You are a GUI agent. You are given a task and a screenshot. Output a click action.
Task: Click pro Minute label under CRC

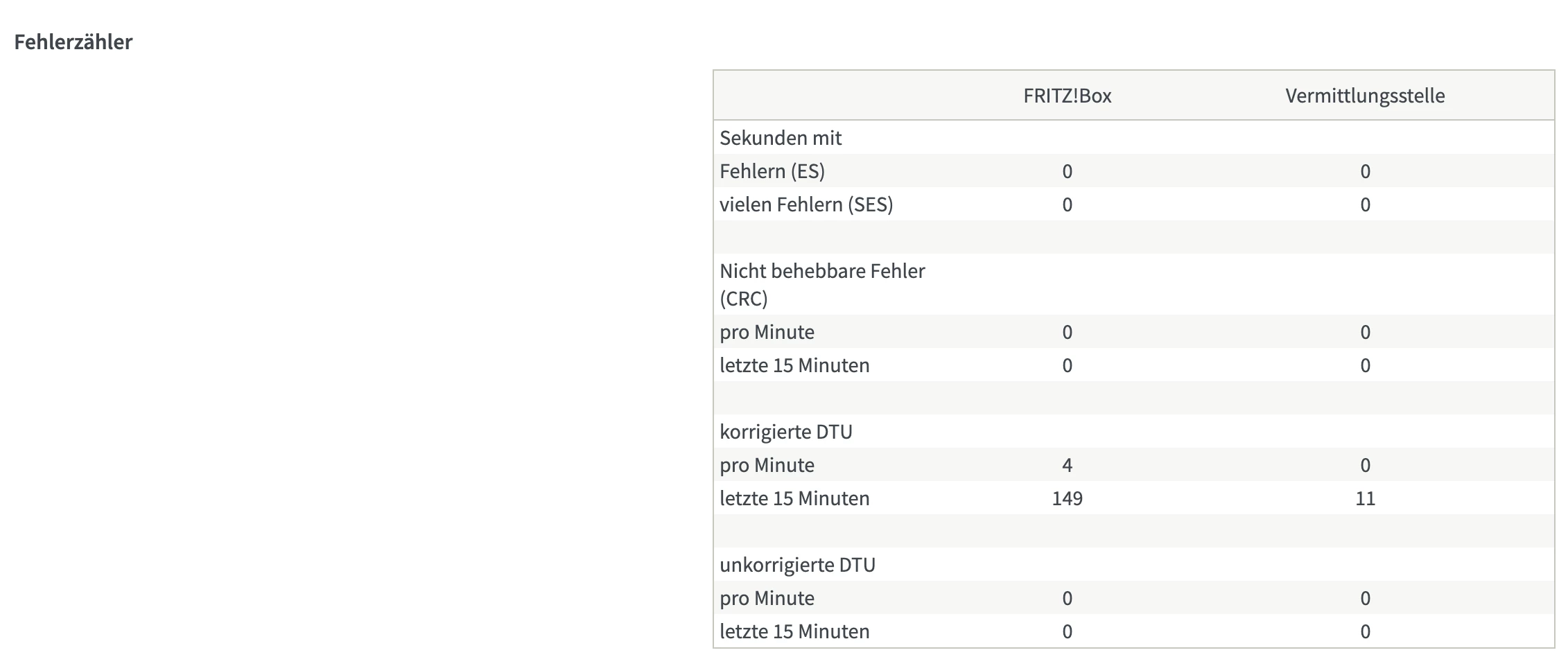tap(767, 332)
